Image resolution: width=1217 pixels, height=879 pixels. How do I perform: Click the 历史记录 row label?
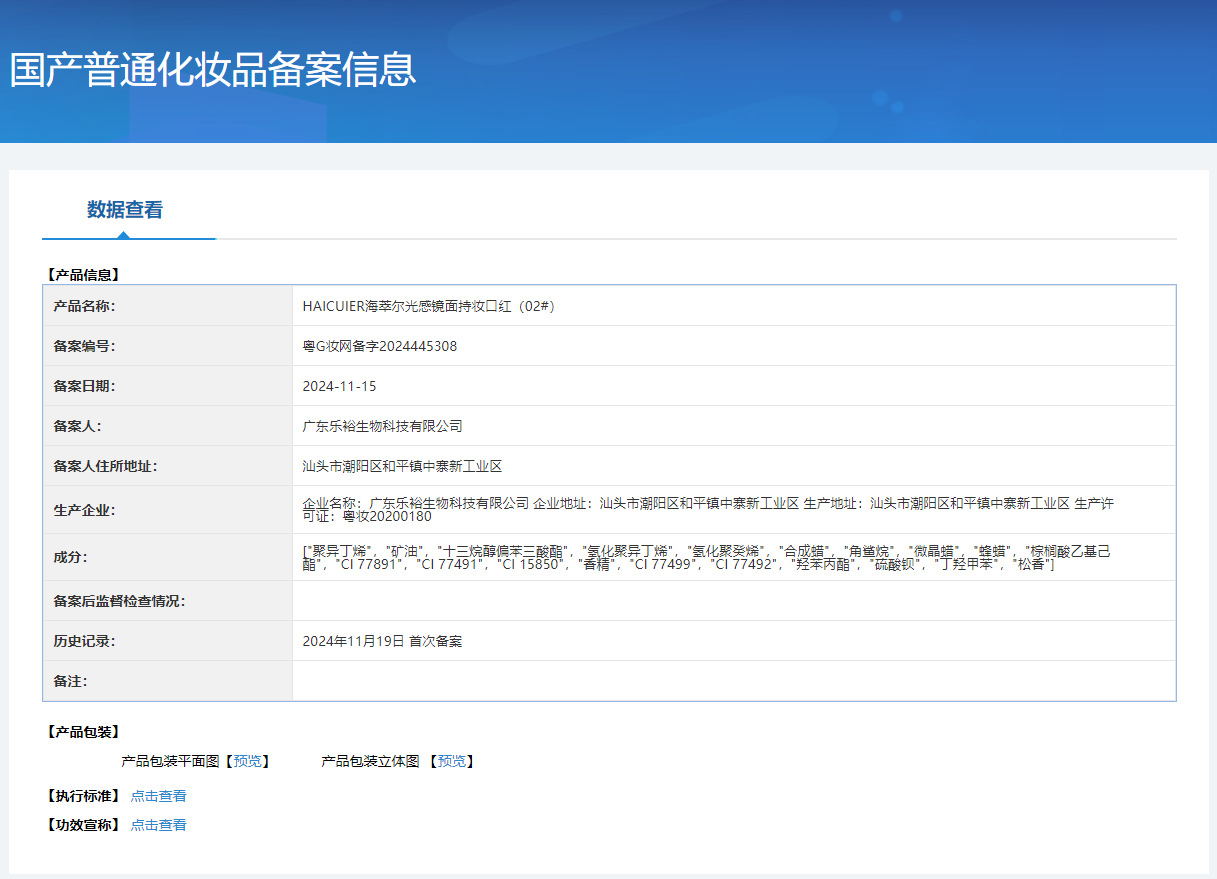tap(84, 641)
